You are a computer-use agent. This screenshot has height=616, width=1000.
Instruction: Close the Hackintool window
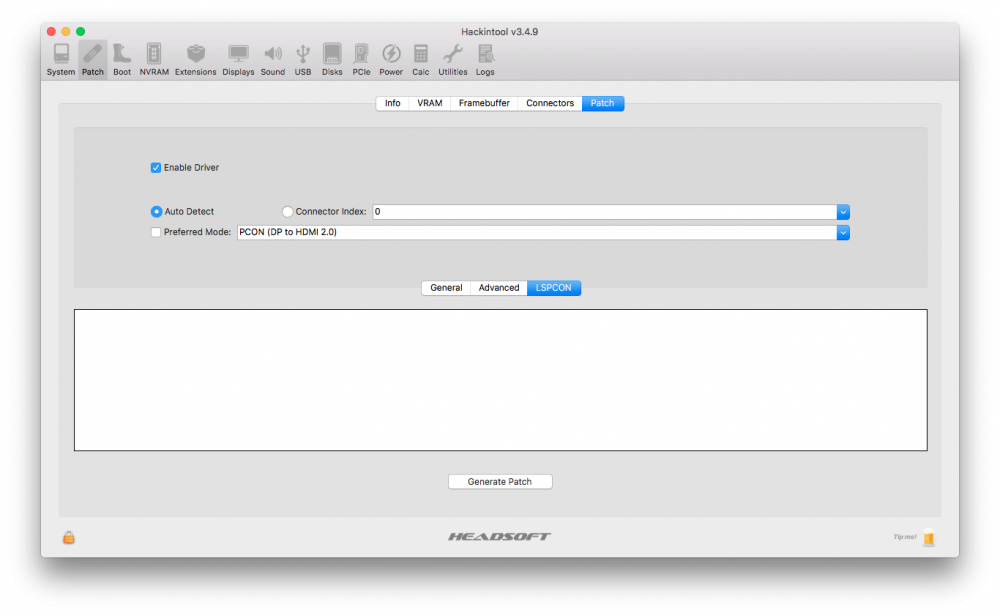coord(52,31)
